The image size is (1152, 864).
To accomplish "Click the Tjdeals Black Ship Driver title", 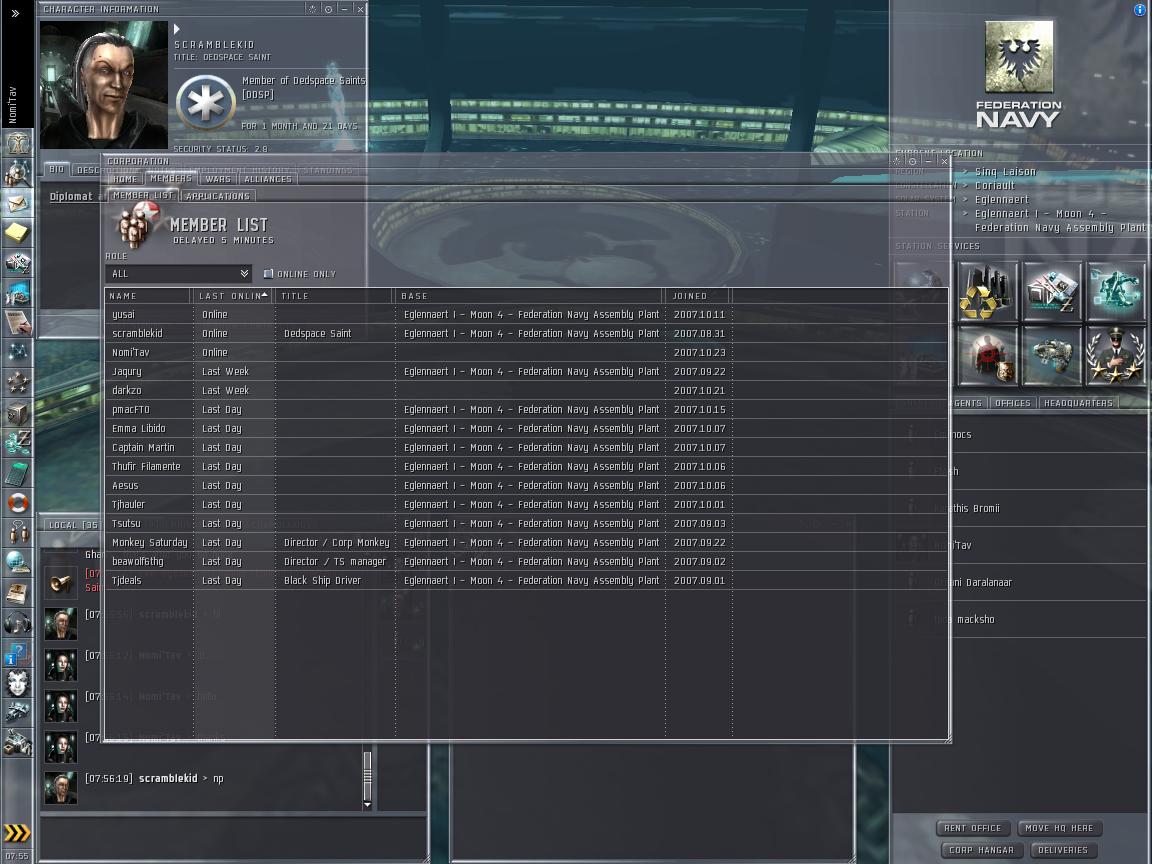I will click(x=323, y=580).
